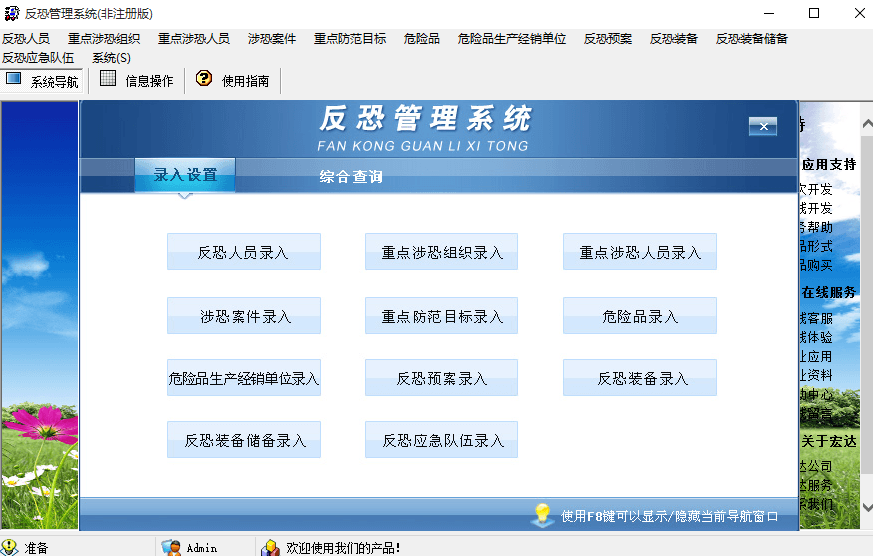
Task: Open 反恐应急队伍录入 entry form
Action: [441, 440]
